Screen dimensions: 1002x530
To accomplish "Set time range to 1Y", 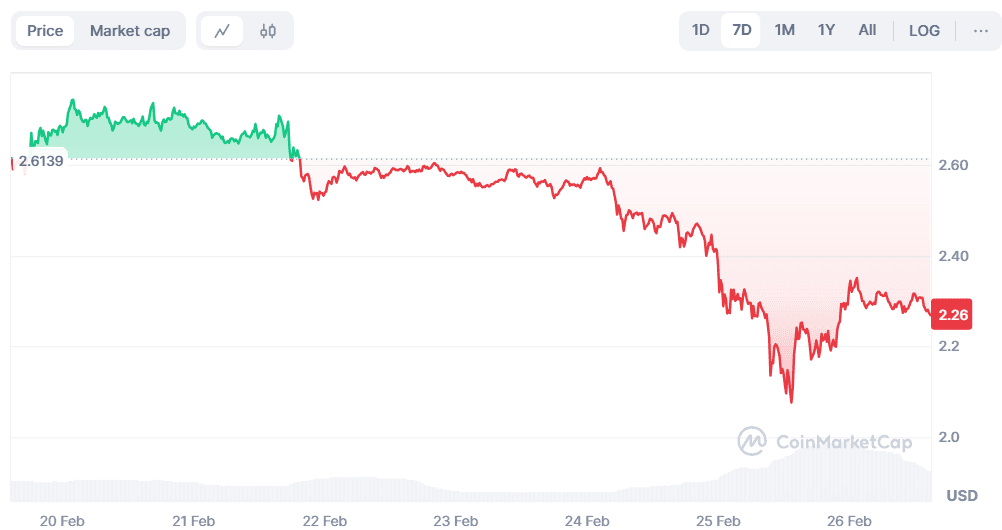I will coord(826,30).
